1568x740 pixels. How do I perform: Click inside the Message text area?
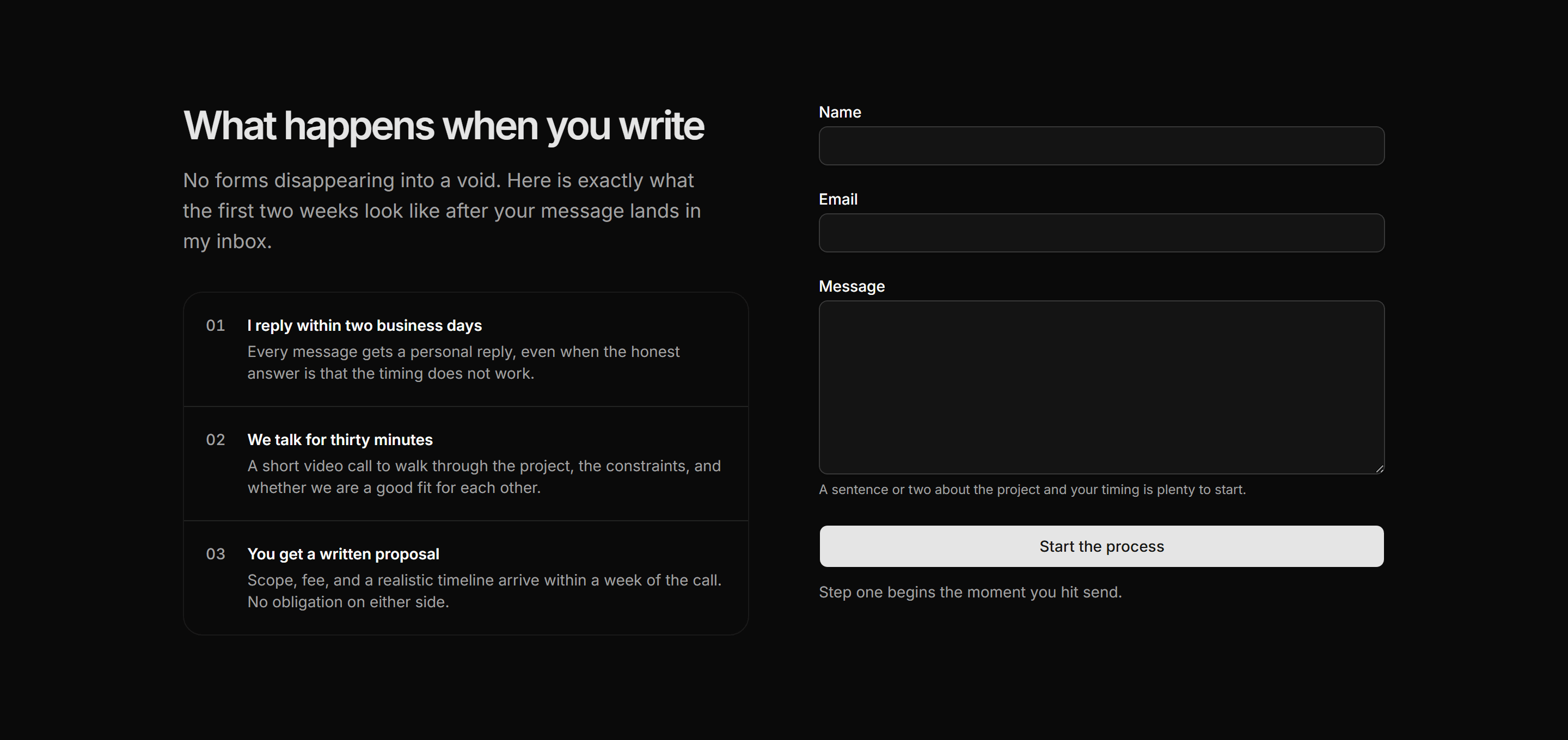coord(1101,387)
